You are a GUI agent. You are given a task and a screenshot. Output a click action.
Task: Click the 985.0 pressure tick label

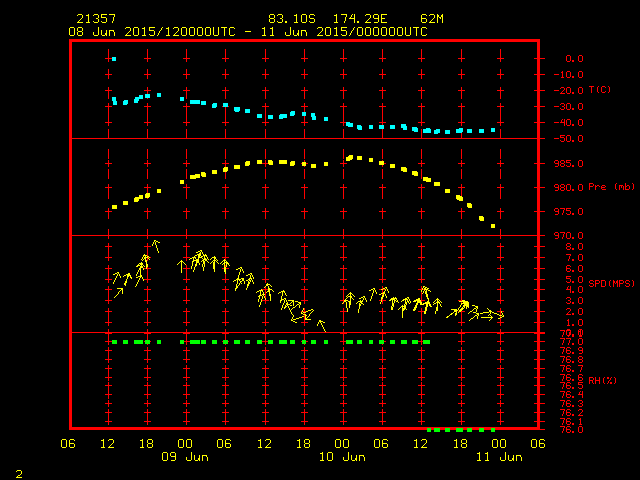tap(569, 164)
